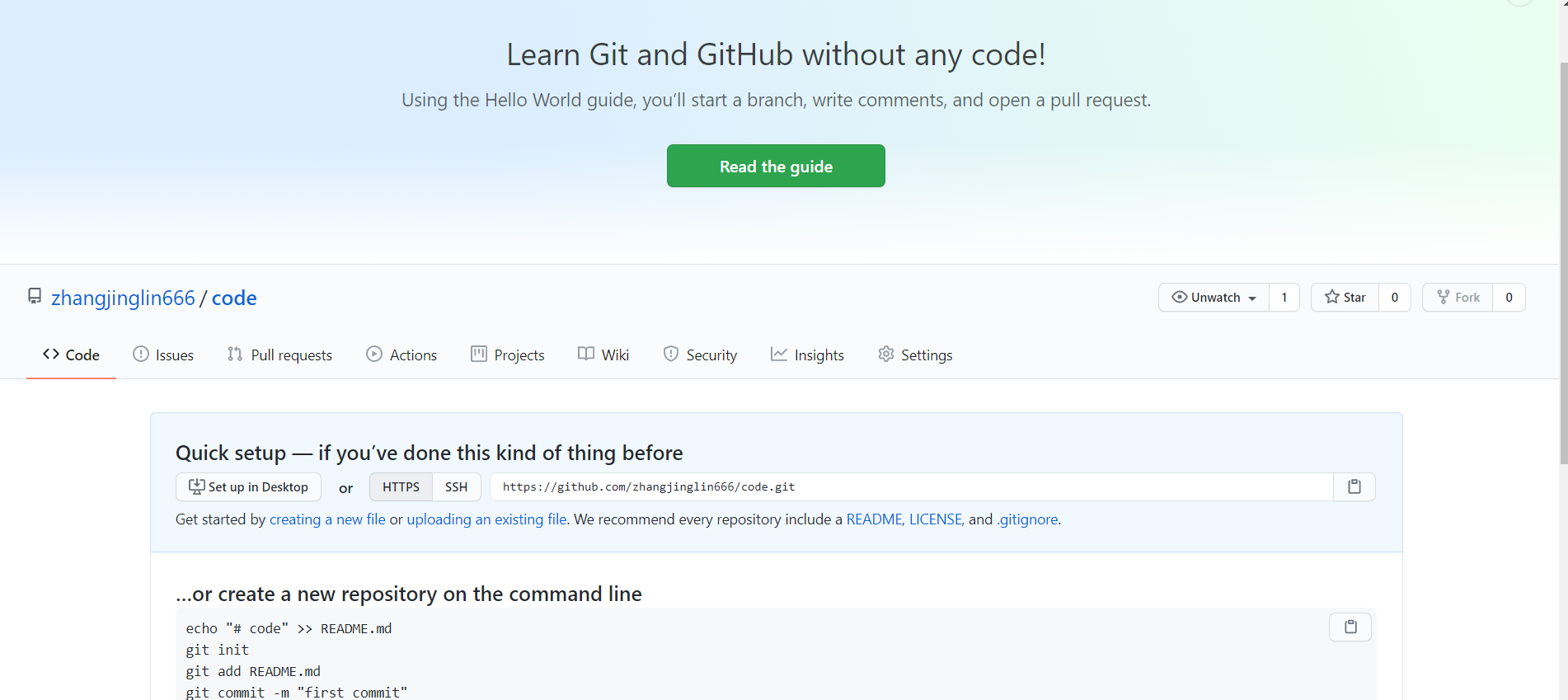
Task: Open the README recommendation link
Action: pos(874,519)
